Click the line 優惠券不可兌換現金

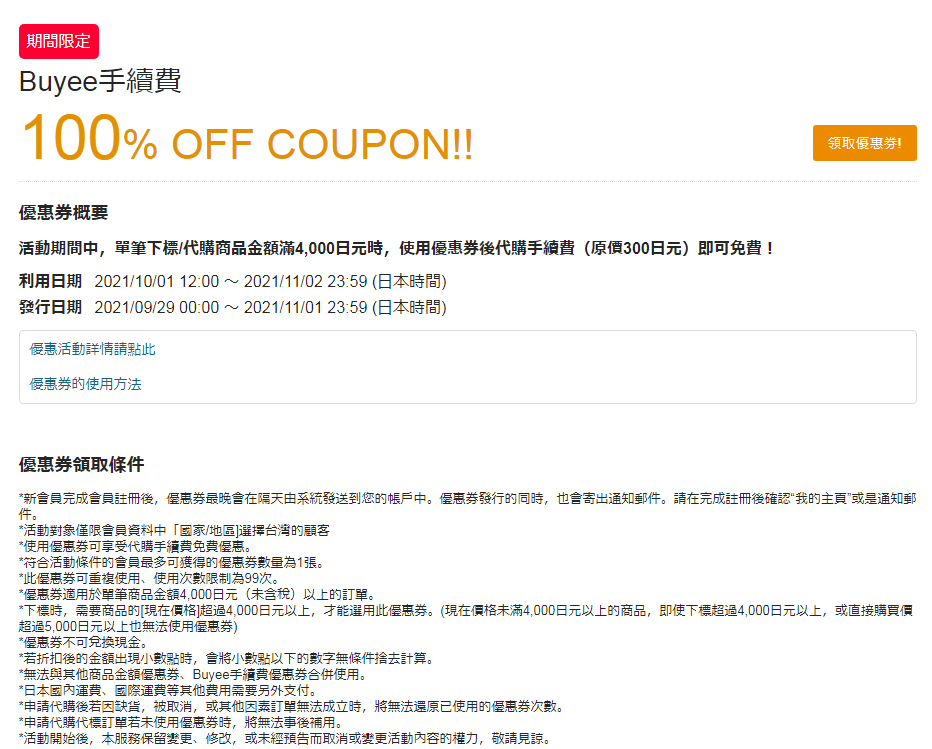tap(83, 643)
